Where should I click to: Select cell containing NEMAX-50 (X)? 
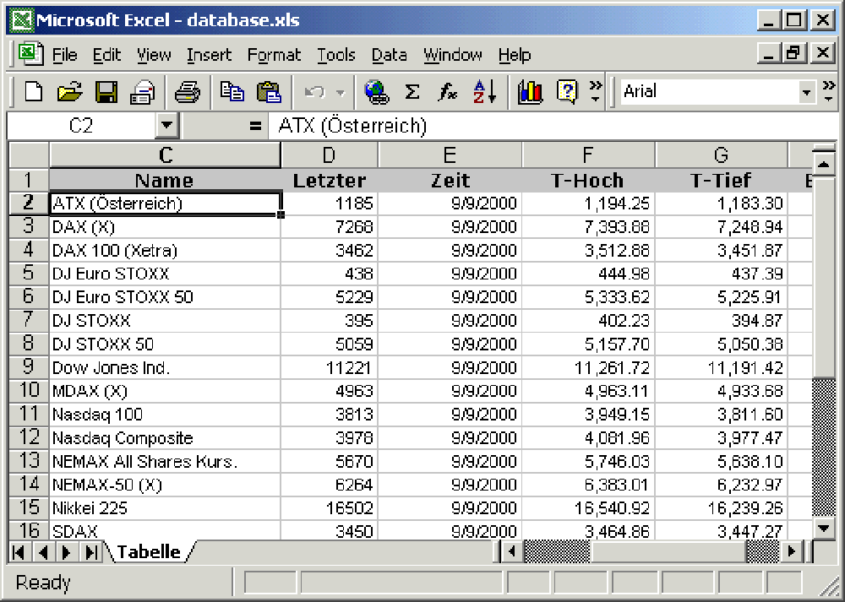[x=165, y=485]
